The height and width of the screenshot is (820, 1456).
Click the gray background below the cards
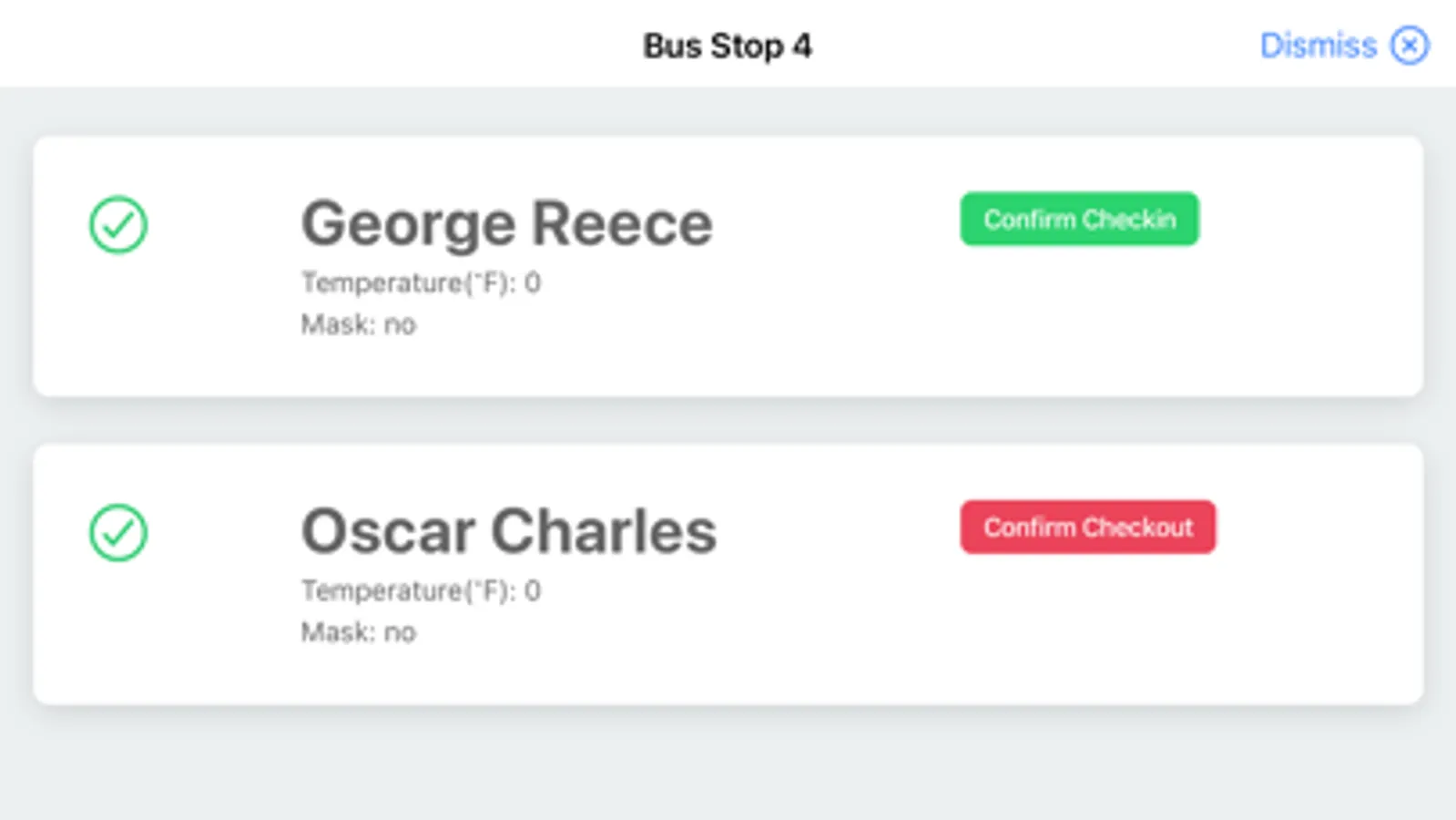(x=728, y=765)
